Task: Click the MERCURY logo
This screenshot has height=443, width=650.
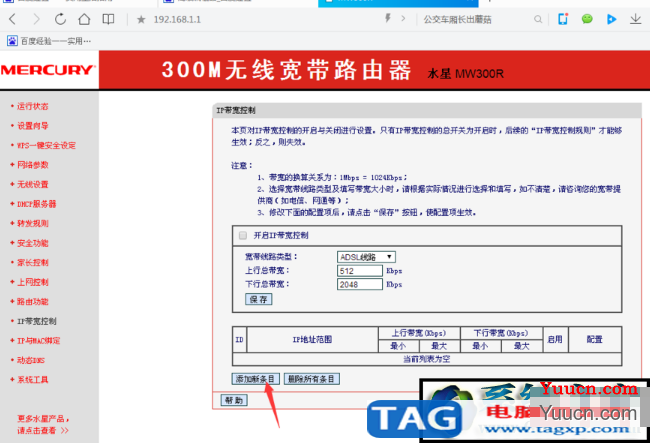Action: coord(49,70)
